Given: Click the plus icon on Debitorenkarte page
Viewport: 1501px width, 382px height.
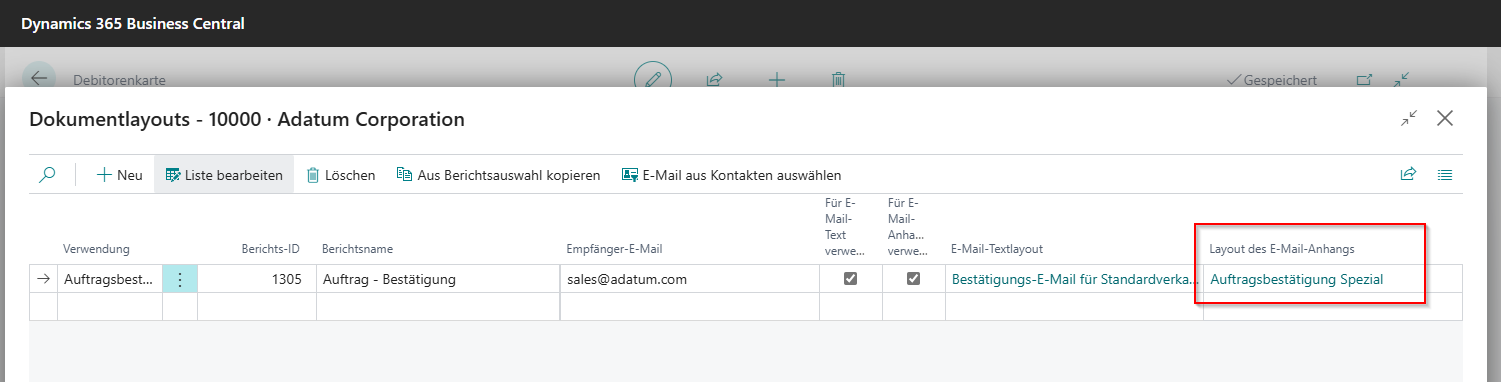Looking at the screenshot, I should tap(776, 79).
